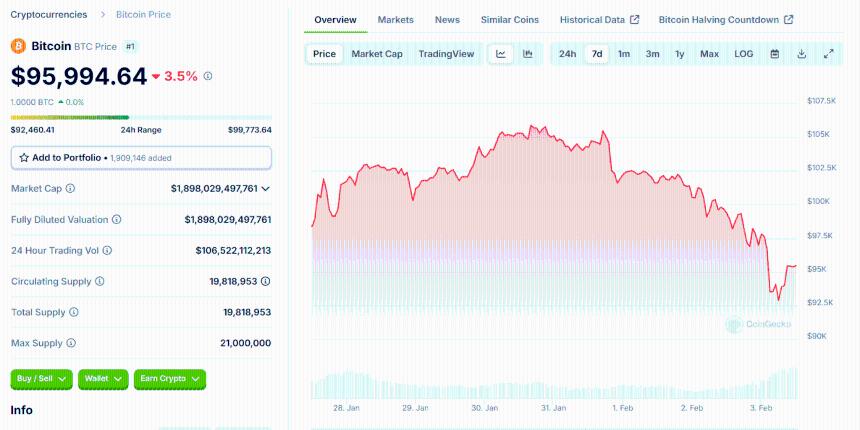This screenshot has height=430, width=860.
Task: Click the $106,522,112,213 trading volume value
Action: (x=233, y=250)
